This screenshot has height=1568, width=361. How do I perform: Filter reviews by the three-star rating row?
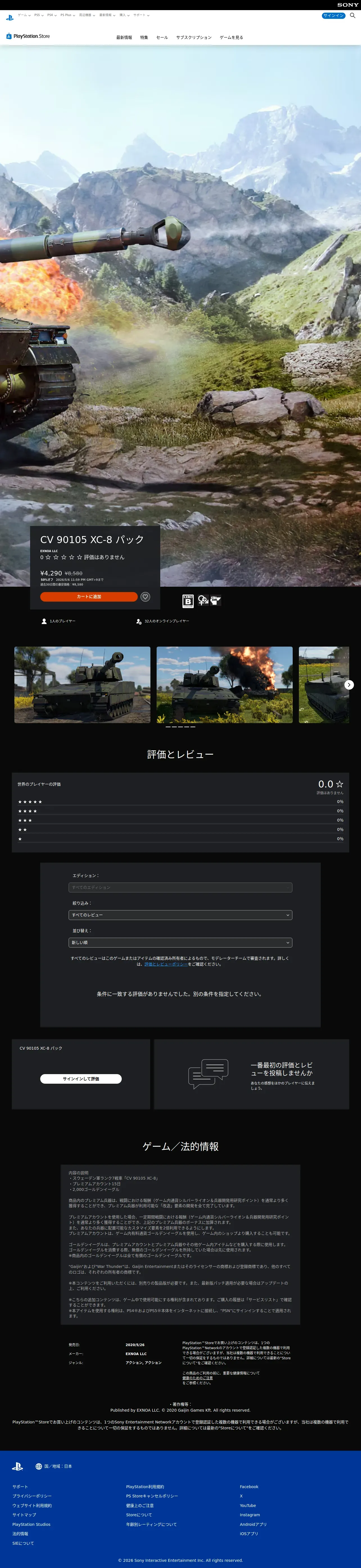click(181, 820)
